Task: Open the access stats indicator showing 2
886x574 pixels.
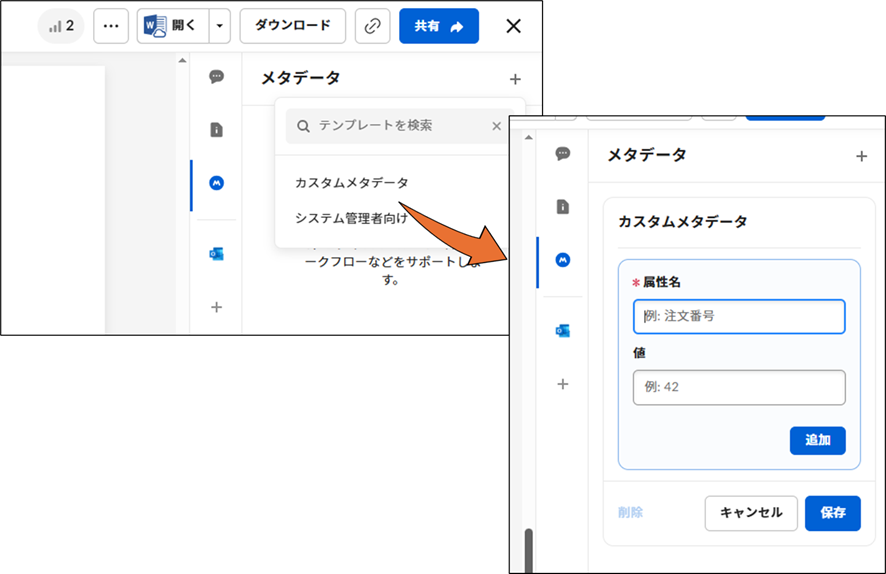Action: click(x=61, y=26)
